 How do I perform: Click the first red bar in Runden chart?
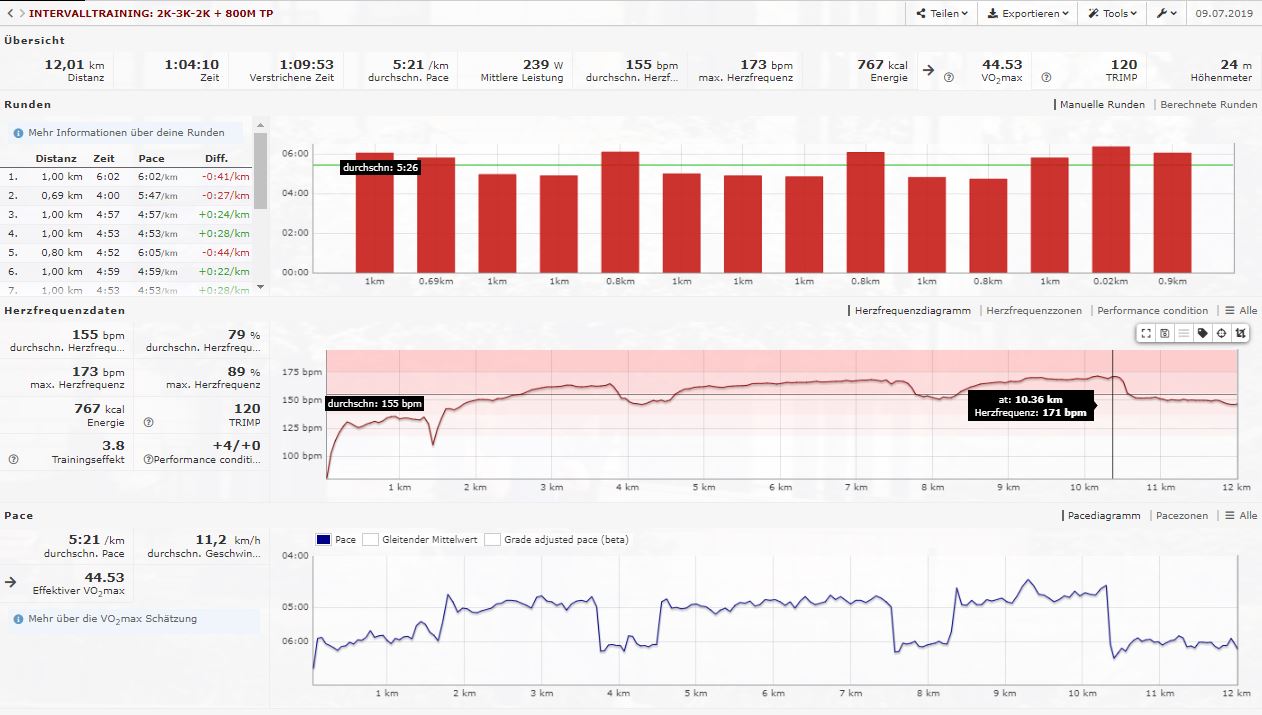(x=374, y=212)
